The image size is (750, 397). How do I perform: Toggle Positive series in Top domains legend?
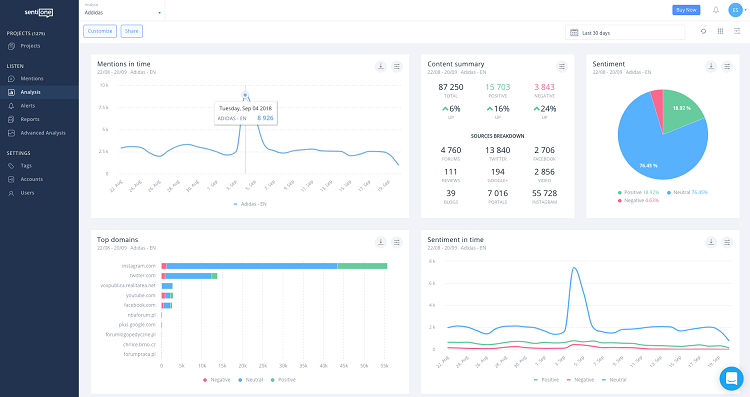coord(284,380)
